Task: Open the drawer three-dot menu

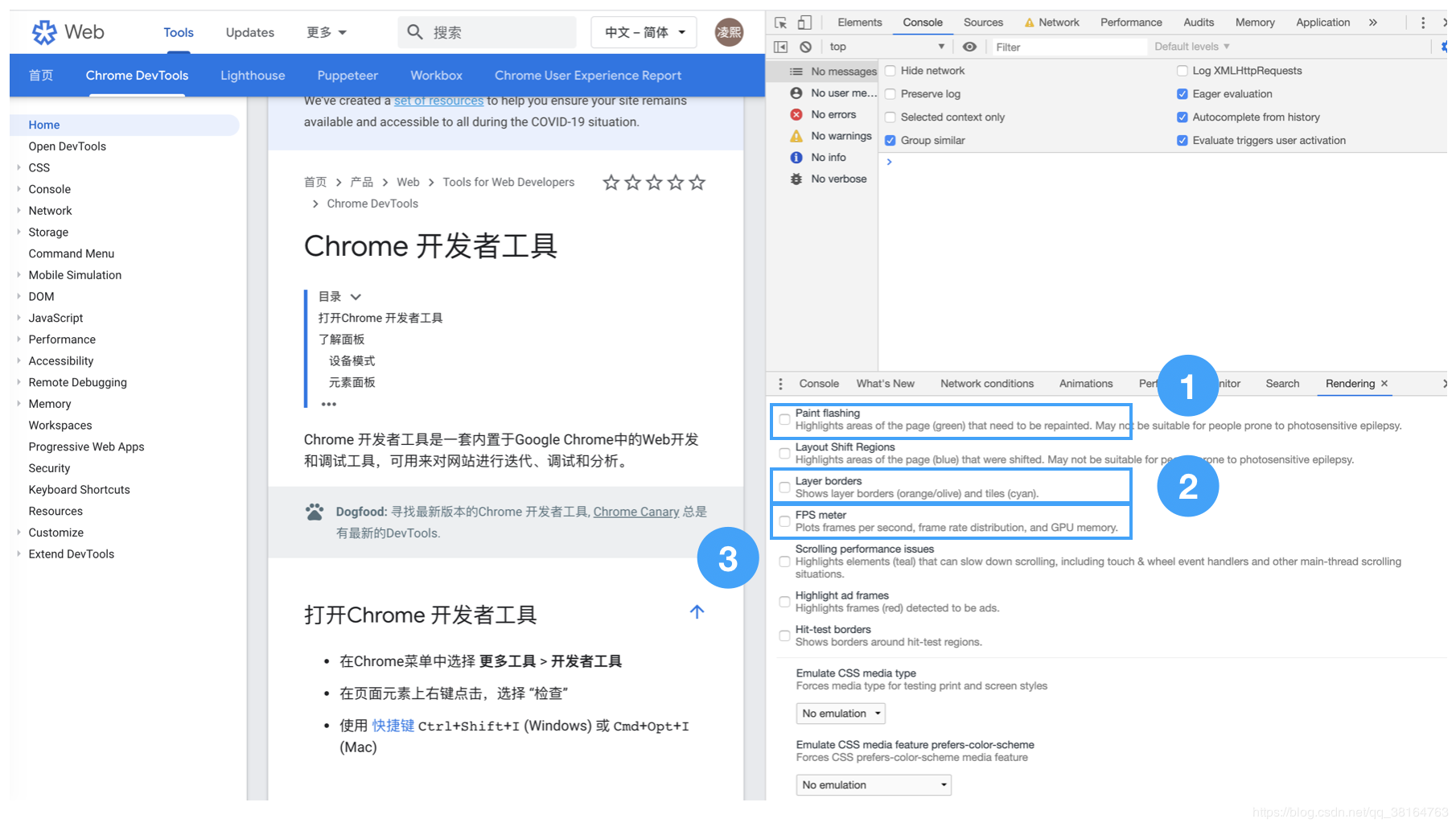Action: [780, 384]
